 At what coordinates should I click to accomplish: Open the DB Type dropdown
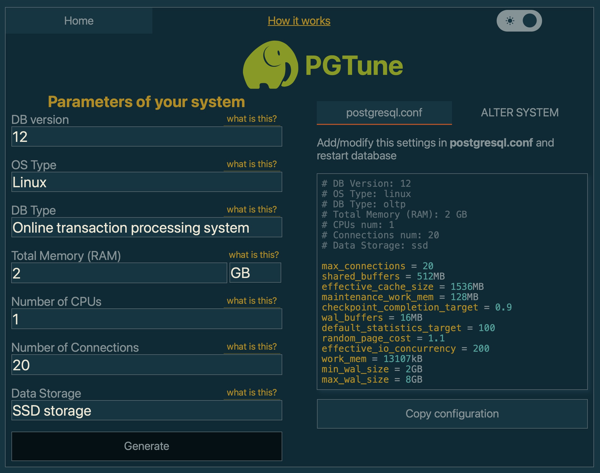[147, 227]
